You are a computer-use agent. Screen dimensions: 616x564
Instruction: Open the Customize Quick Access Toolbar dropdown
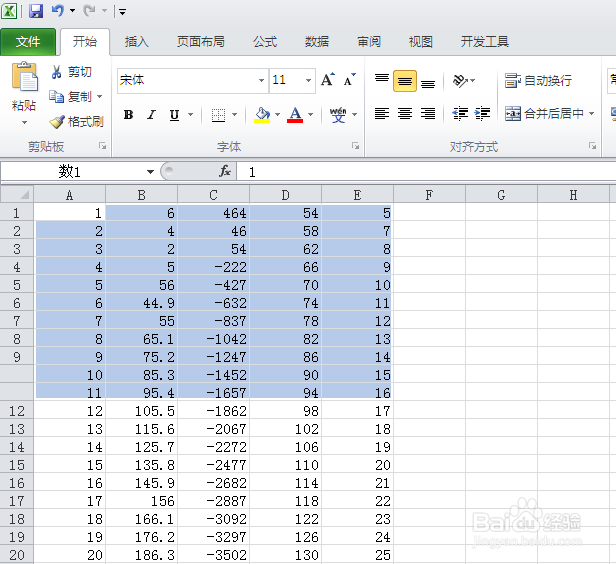coord(123,12)
